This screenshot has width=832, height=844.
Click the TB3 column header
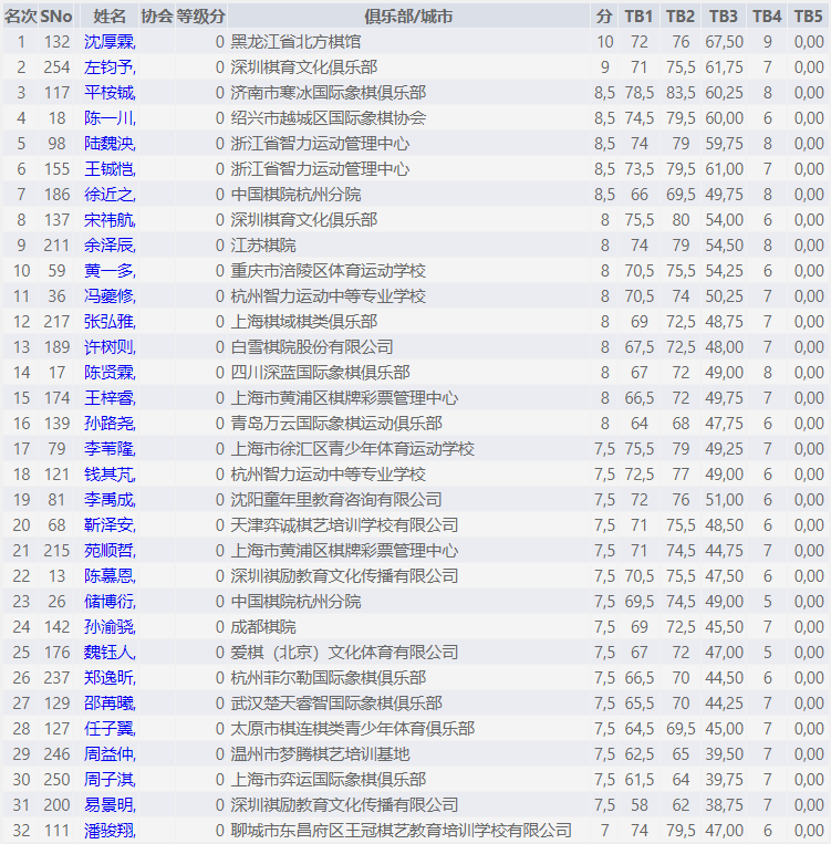point(723,16)
